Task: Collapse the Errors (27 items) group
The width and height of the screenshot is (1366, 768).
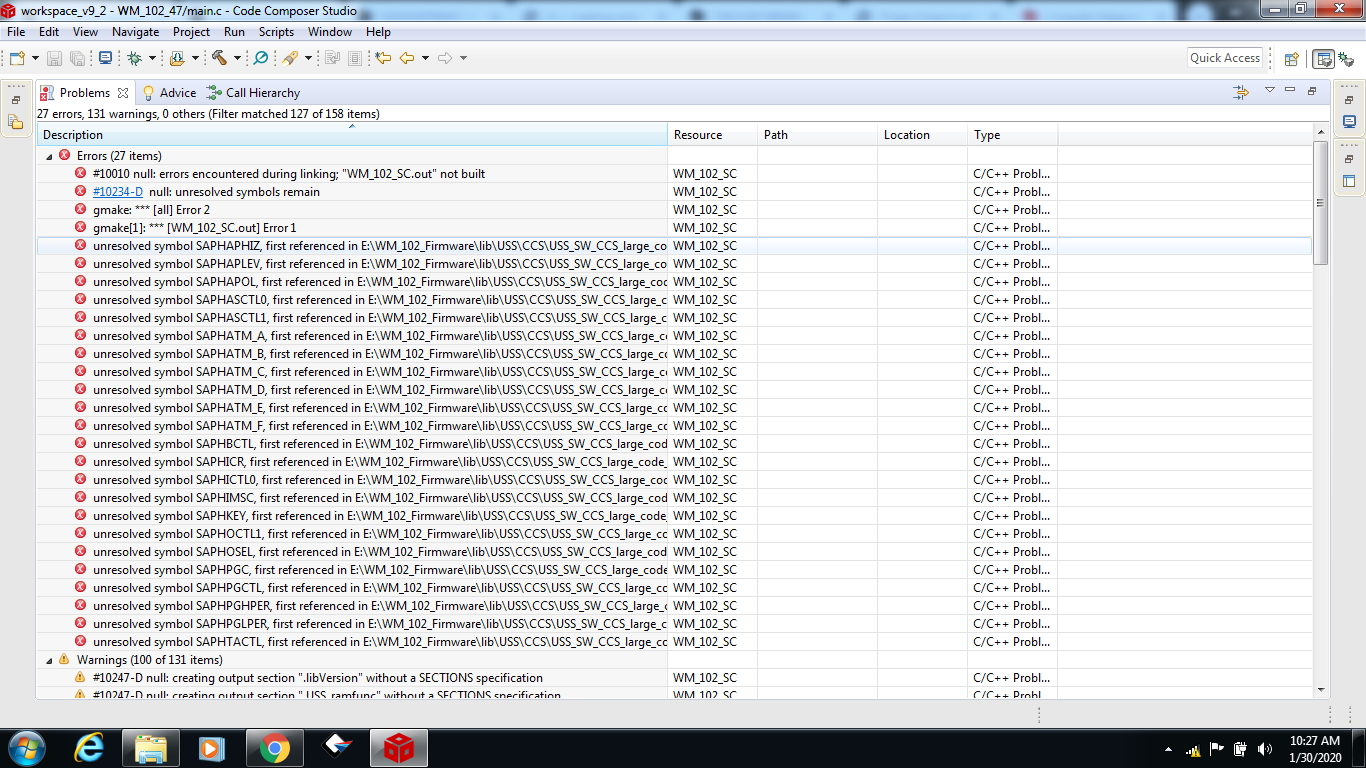Action: [x=48, y=155]
